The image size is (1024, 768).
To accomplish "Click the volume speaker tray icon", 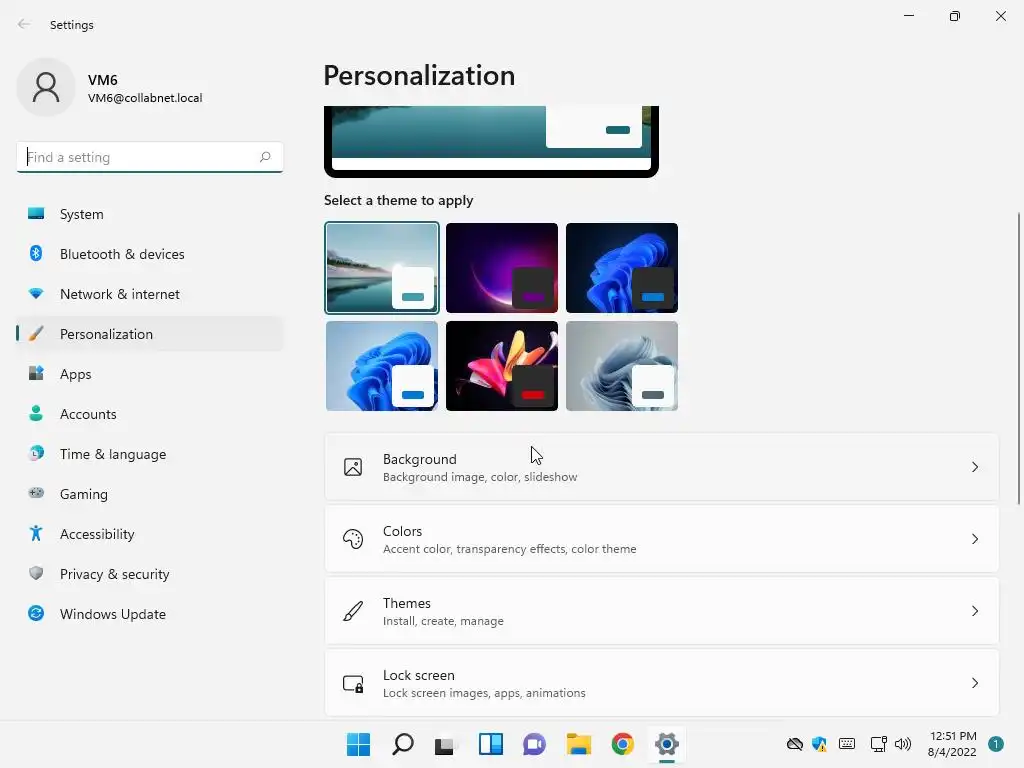I will click(903, 744).
